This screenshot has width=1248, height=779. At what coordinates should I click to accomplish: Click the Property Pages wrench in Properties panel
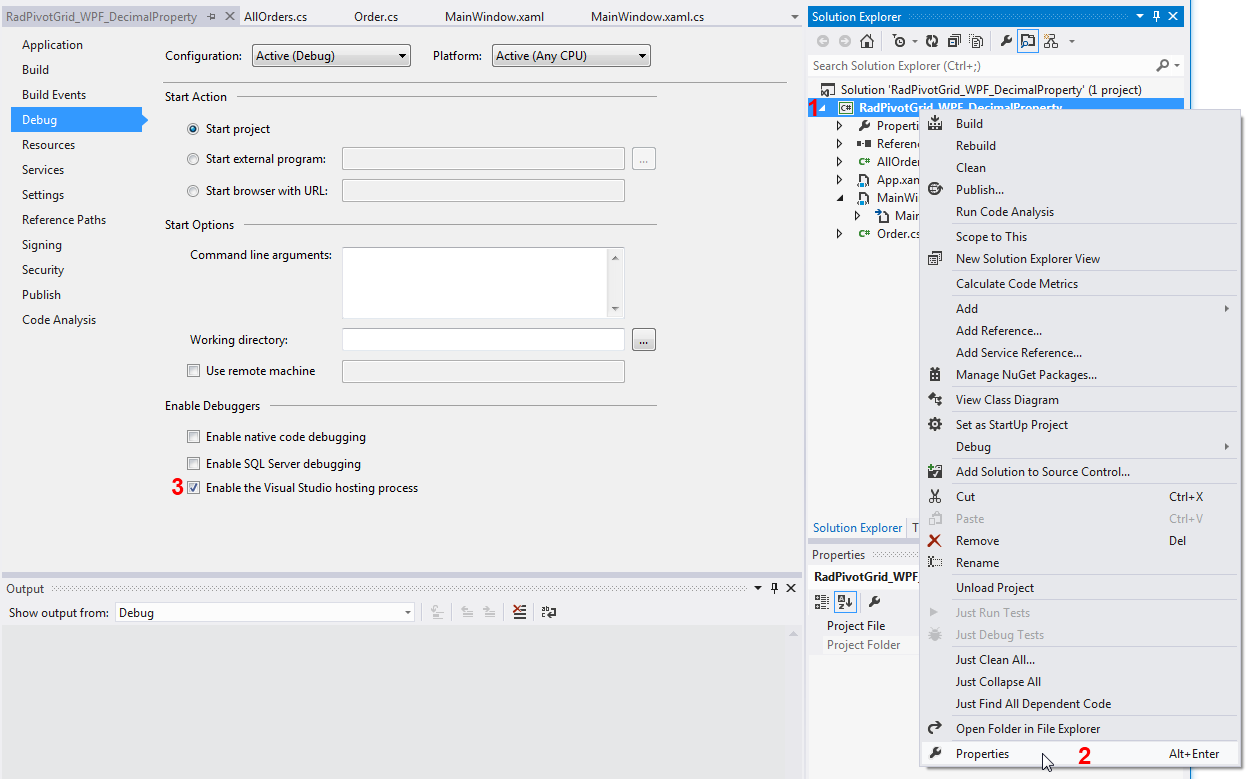[874, 601]
